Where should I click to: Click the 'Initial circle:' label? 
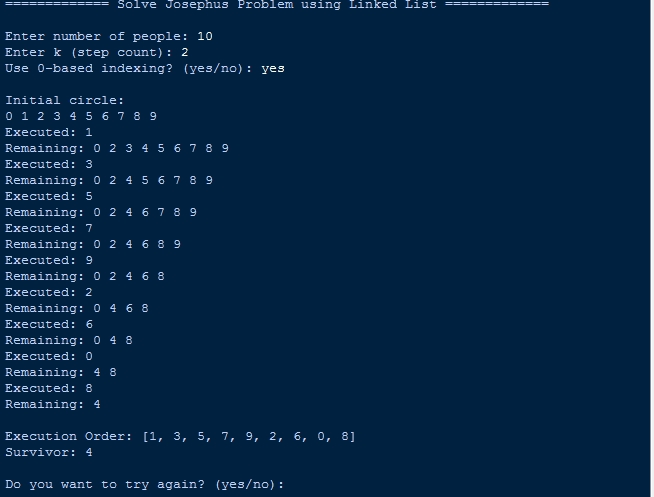(65, 100)
